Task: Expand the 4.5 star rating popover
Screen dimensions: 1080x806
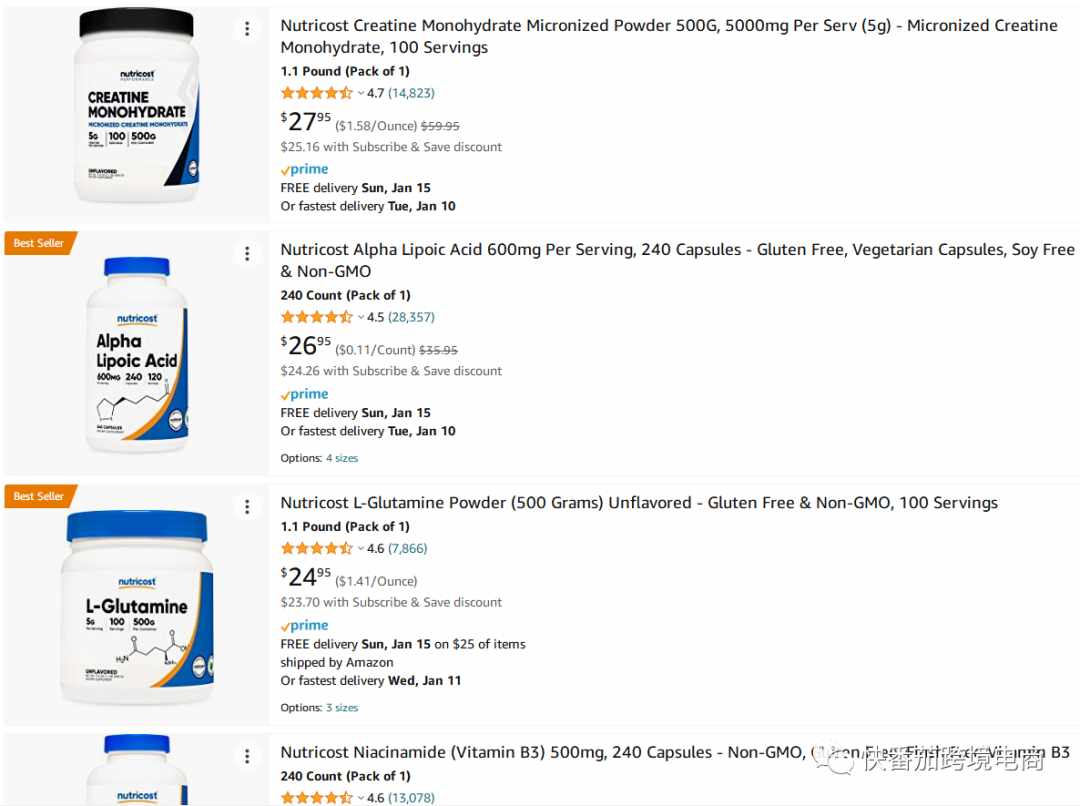Action: click(x=322, y=317)
